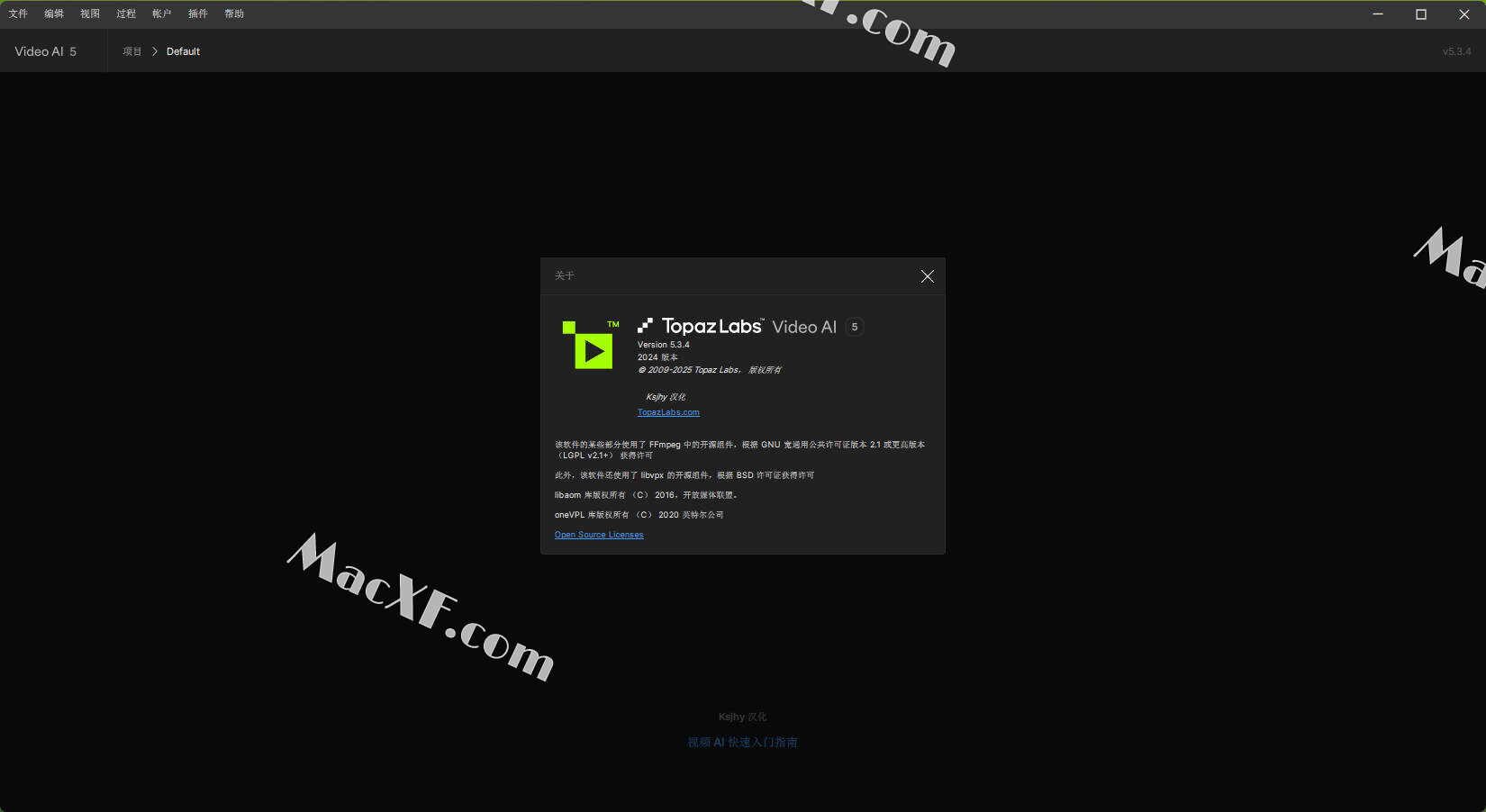The height and width of the screenshot is (812, 1486).
Task: Click the Default breadcrumb item
Action: tap(183, 51)
